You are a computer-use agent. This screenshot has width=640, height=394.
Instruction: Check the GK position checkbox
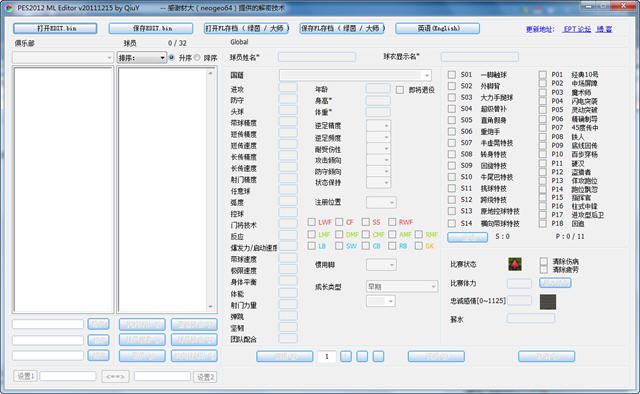[x=418, y=246]
